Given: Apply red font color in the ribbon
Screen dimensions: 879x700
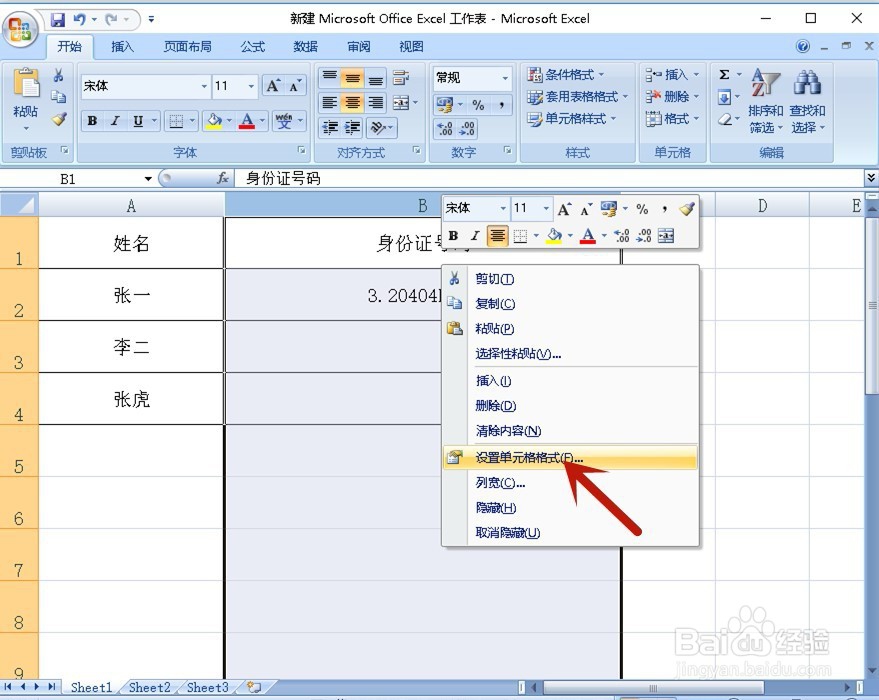Looking at the screenshot, I should pos(247,120).
